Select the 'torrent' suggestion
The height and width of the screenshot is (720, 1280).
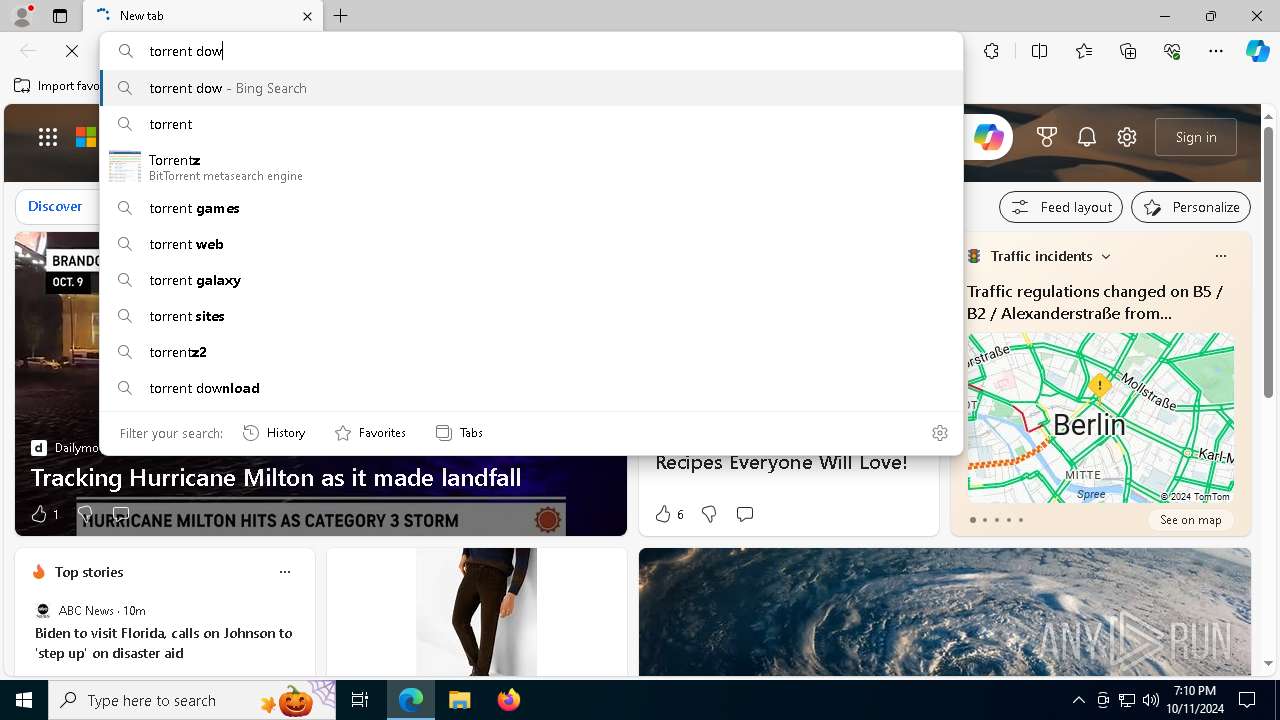click(x=531, y=124)
